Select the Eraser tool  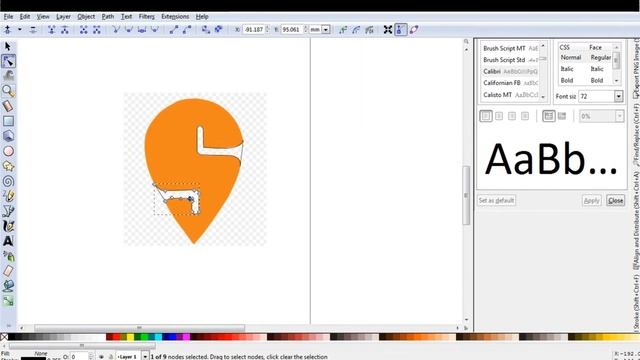pos(8,271)
